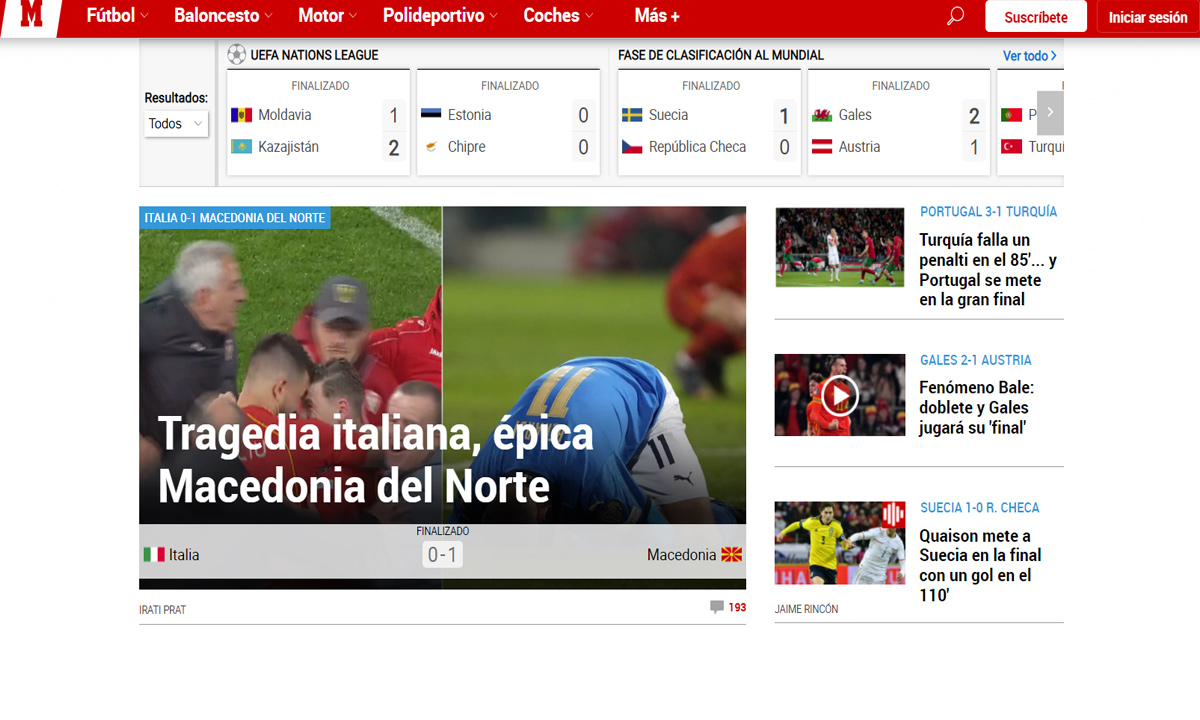Play the Gales-Austria video
The width and height of the screenshot is (1200, 720).
point(840,396)
